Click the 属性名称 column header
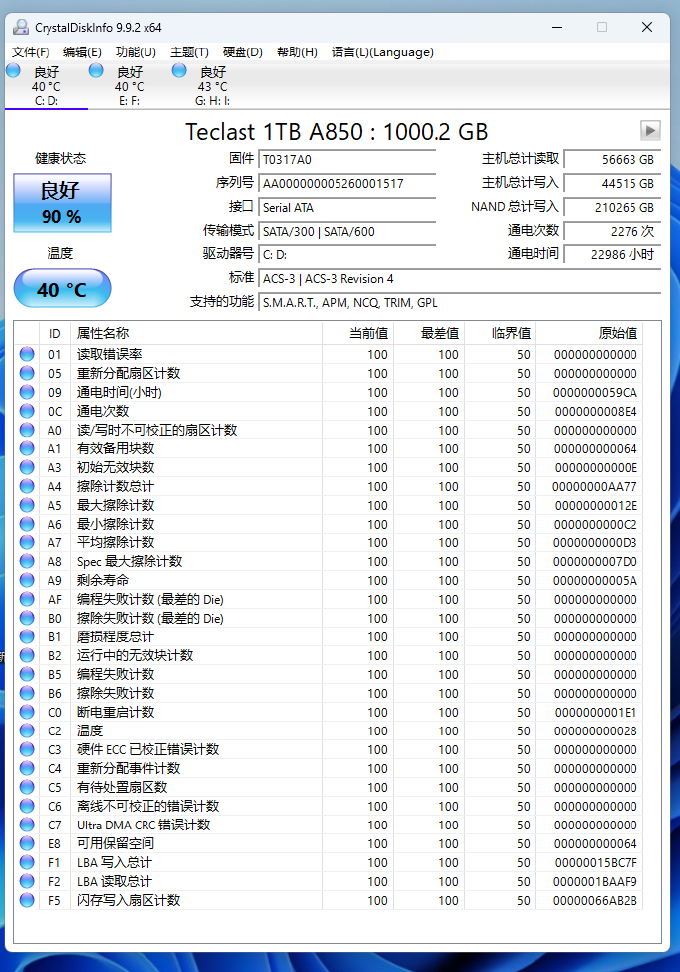 pyautogui.click(x=196, y=334)
